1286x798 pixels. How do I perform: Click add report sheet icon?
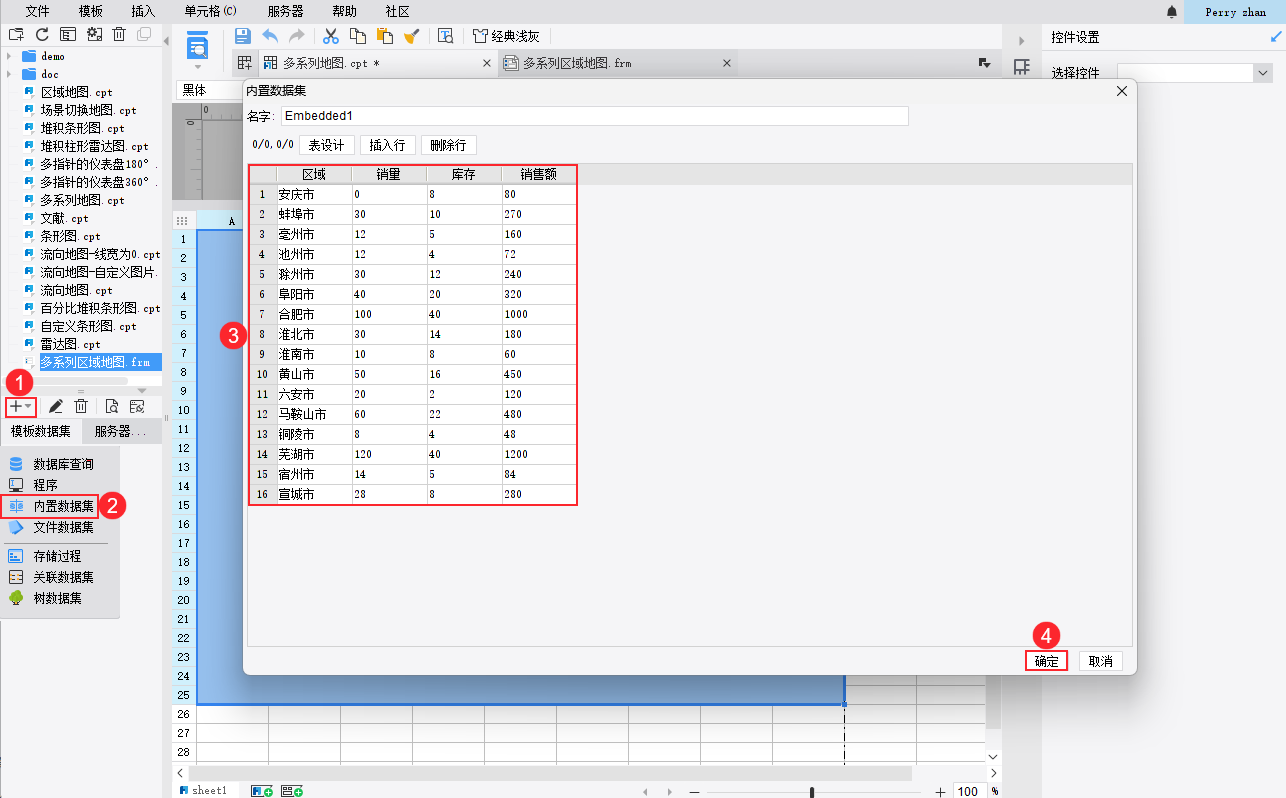pos(262,791)
